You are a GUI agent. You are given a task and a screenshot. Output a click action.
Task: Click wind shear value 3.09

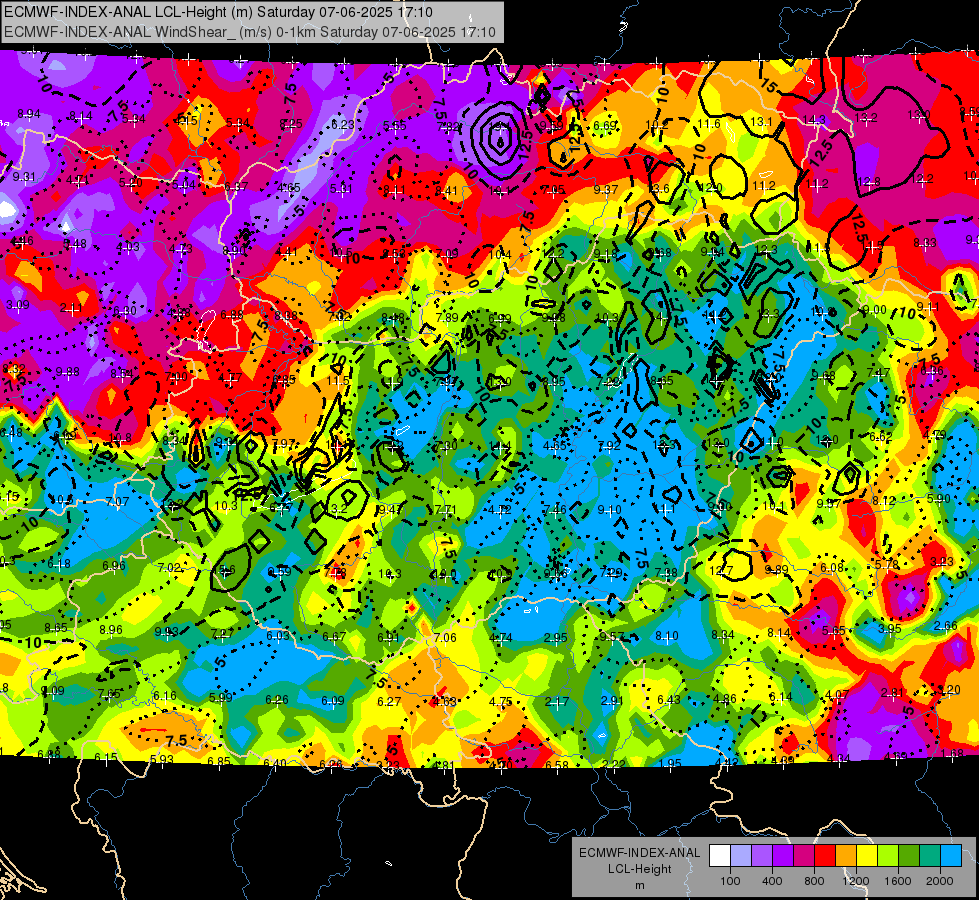(x=17, y=305)
